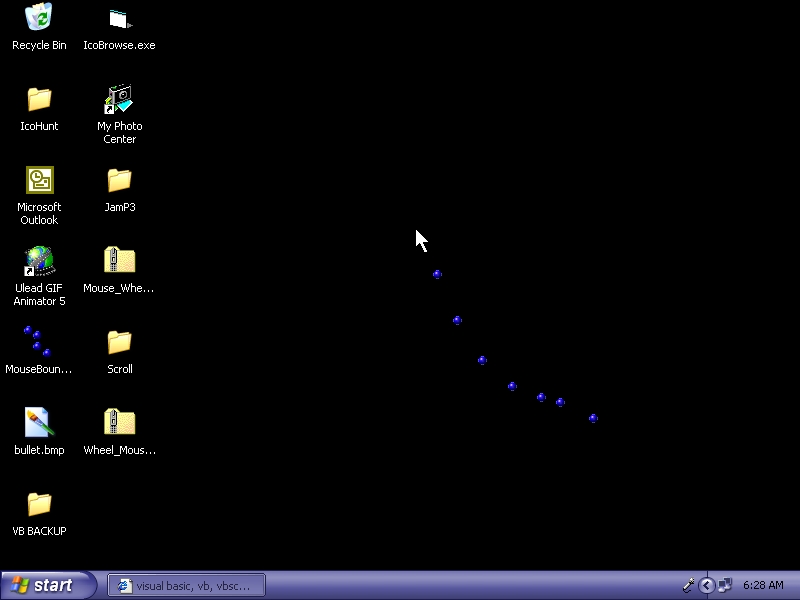Select the MouseBoun... blue dots icon
Image resolution: width=800 pixels, height=600 pixels.
(39, 342)
